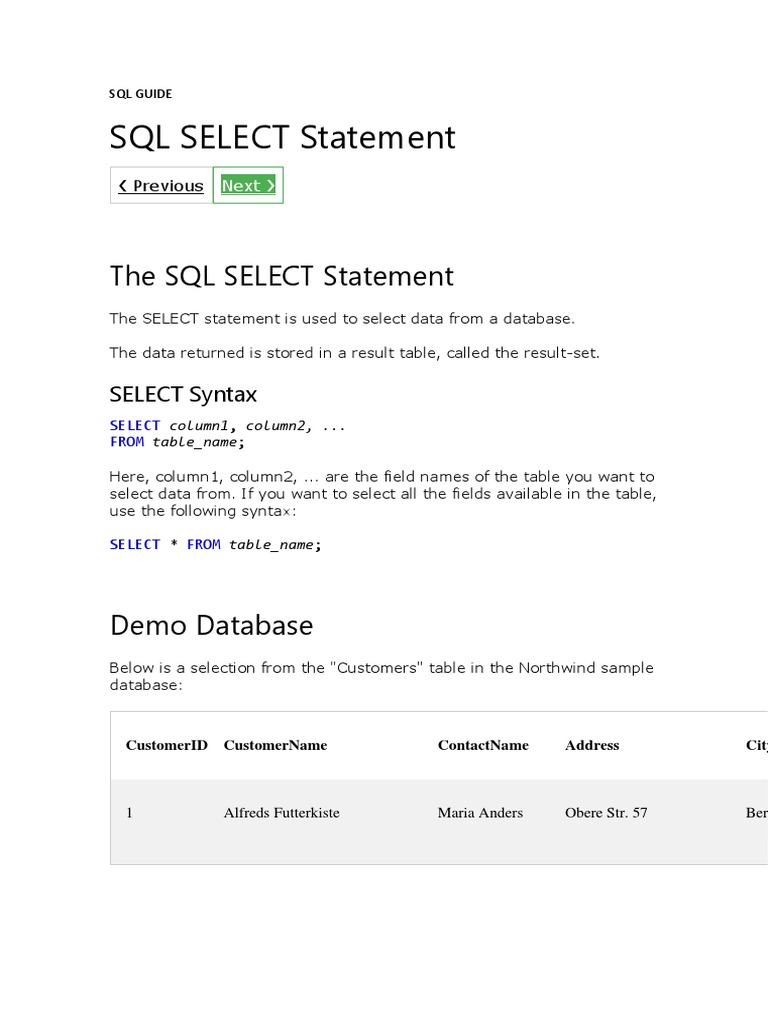
Task: Click the SQL GUIDE label
Action: (x=140, y=94)
